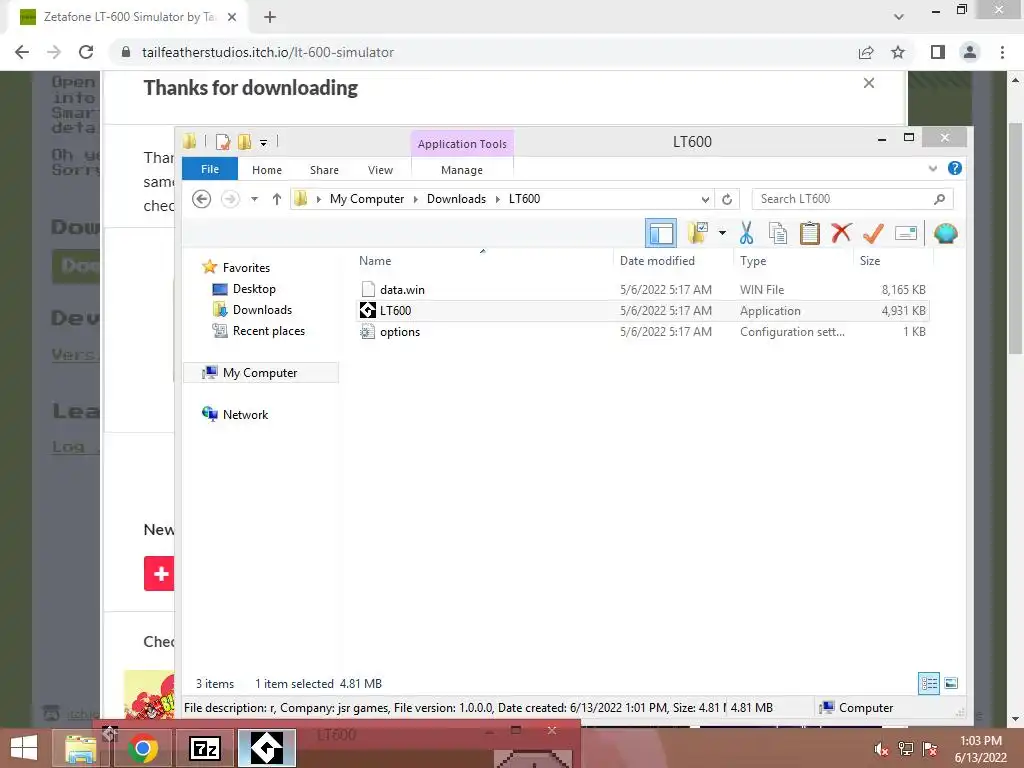1024x768 pixels.
Task: Switch to Details view button
Action: click(929, 683)
